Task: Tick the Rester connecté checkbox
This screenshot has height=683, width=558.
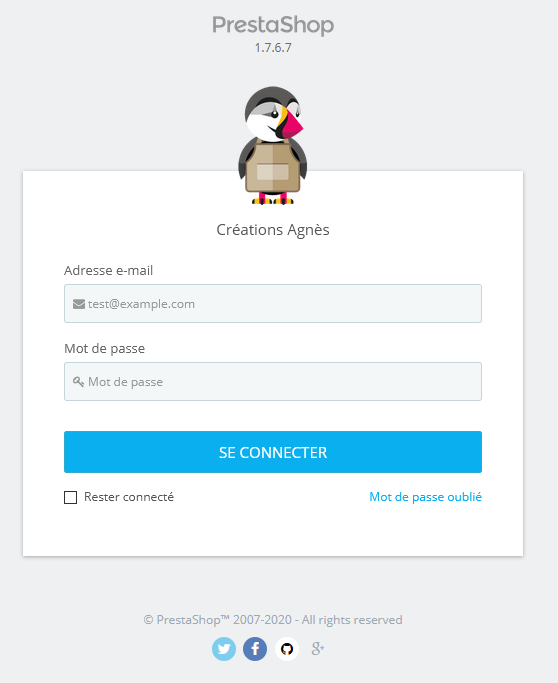Action: point(71,497)
